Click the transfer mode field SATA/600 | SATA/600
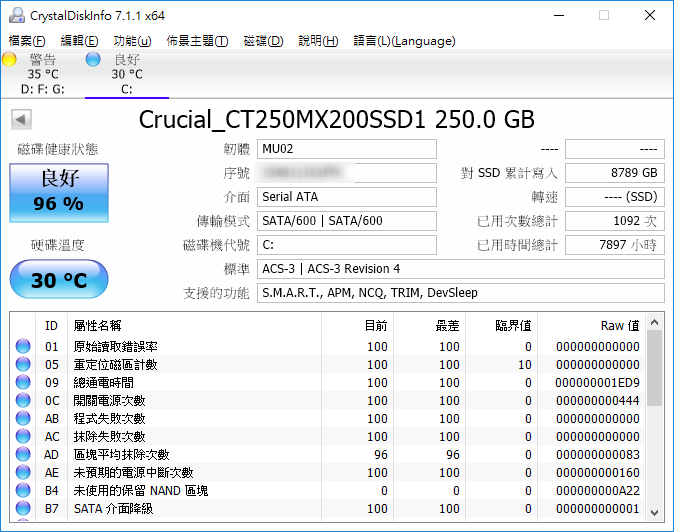The width and height of the screenshot is (674, 532). coord(346,221)
